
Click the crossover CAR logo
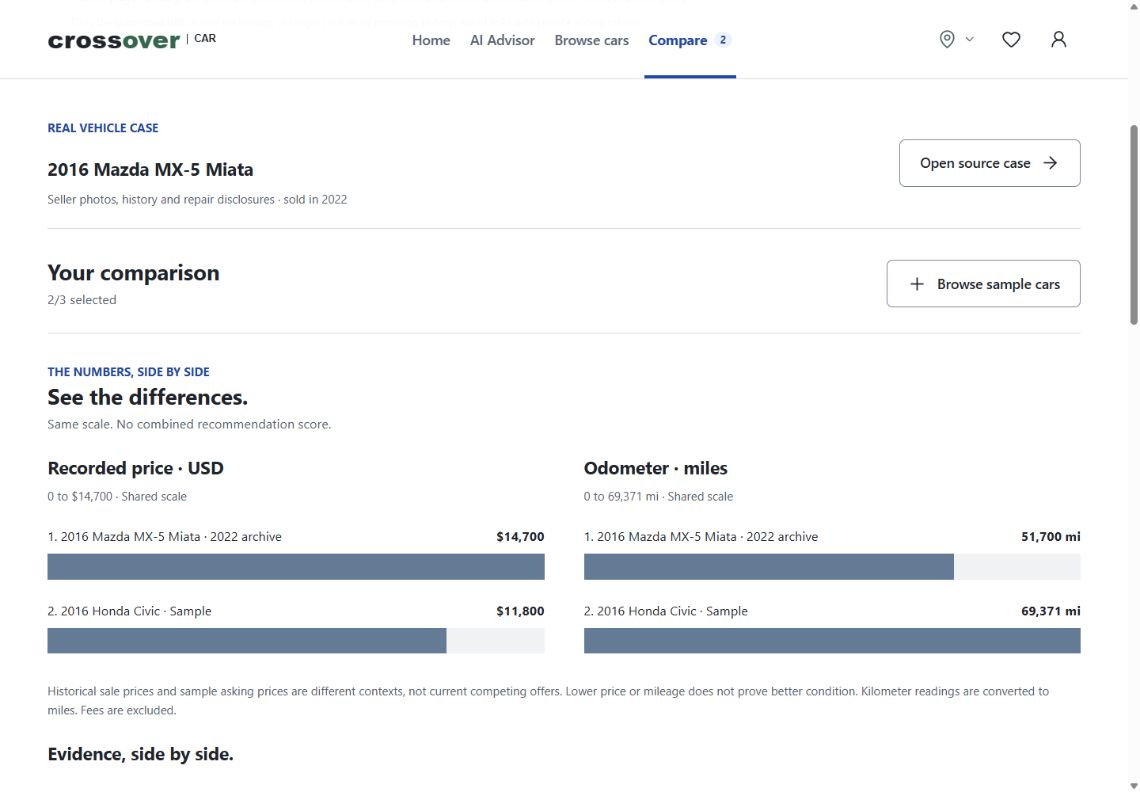point(132,40)
